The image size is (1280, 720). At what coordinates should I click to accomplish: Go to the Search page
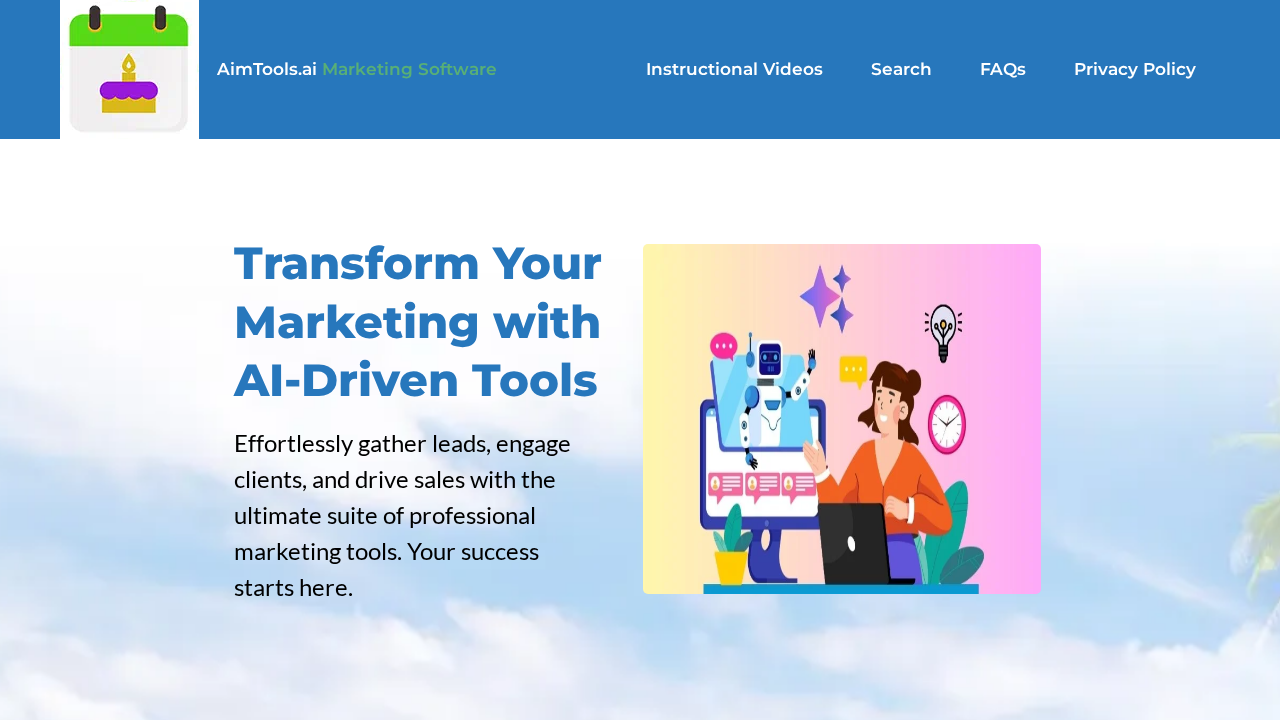click(x=900, y=69)
